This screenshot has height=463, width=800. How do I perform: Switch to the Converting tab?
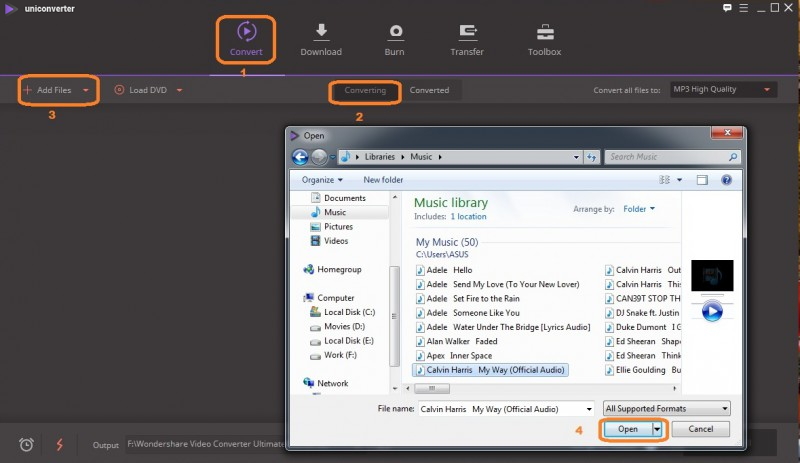365,90
